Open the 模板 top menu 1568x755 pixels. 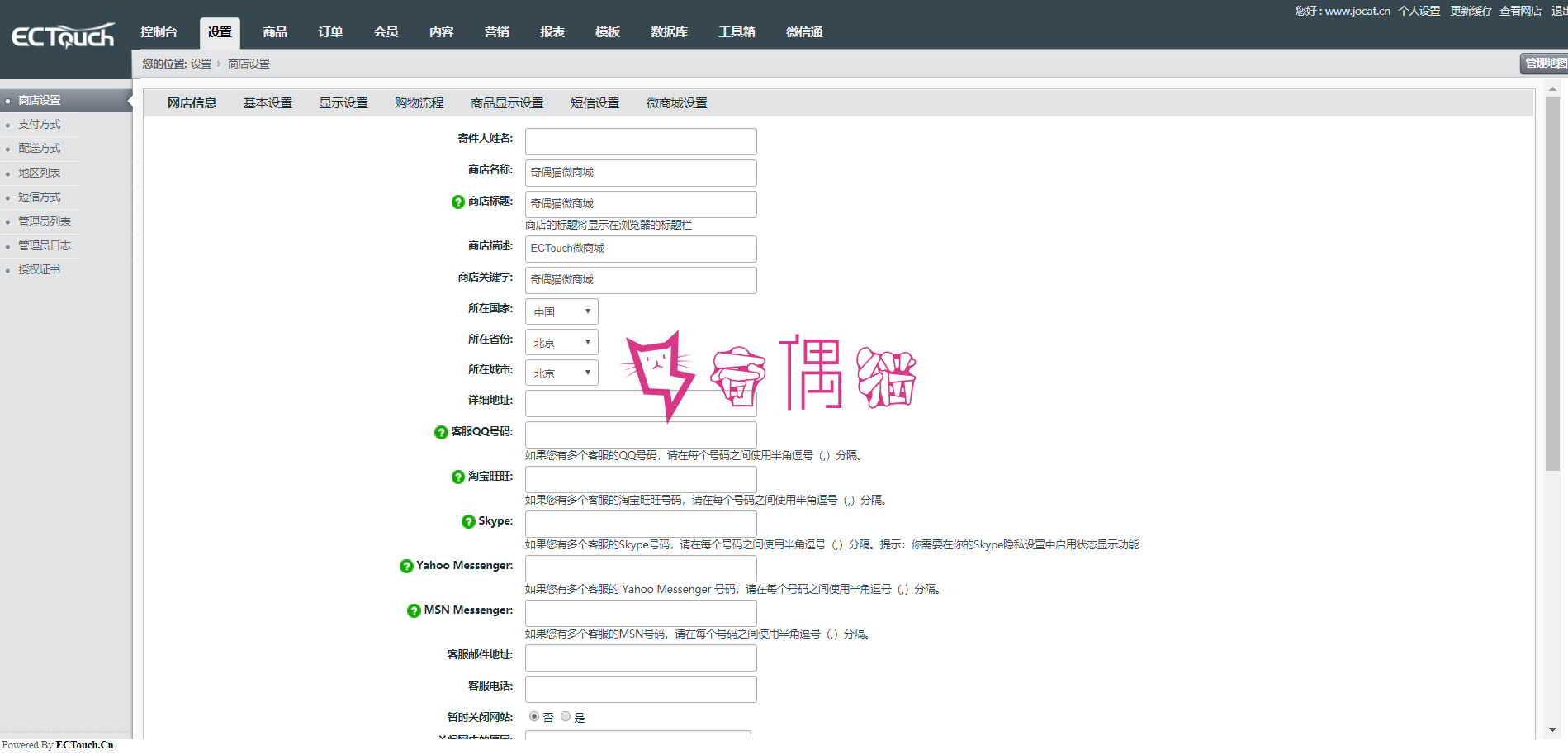tap(608, 32)
